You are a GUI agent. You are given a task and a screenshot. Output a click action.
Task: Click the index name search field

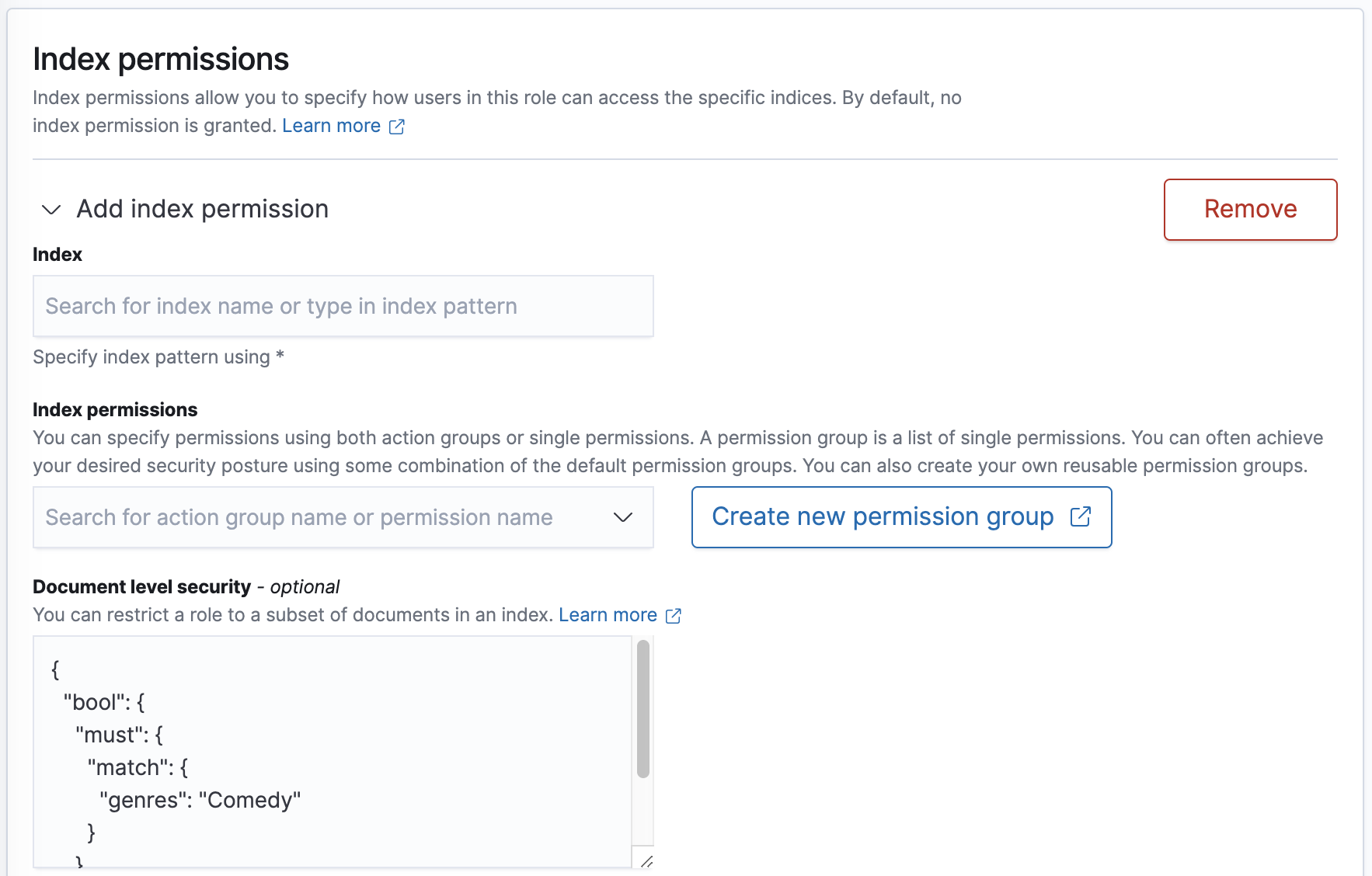343,306
